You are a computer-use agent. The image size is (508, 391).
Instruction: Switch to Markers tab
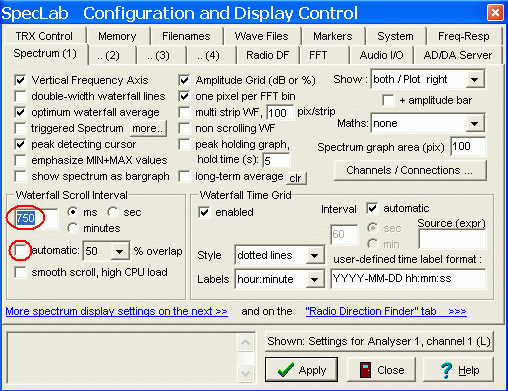(333, 36)
